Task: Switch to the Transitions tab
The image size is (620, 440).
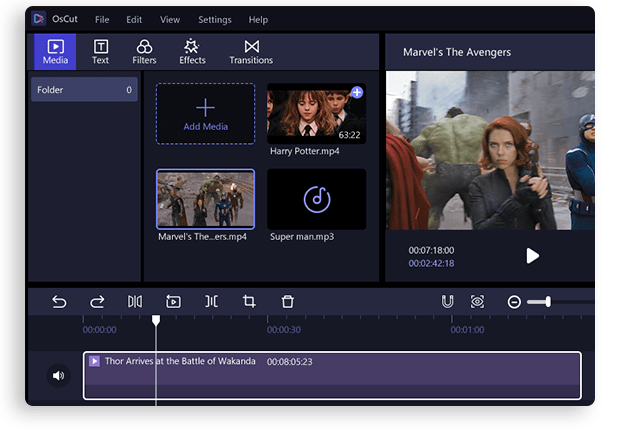Action: [251, 52]
